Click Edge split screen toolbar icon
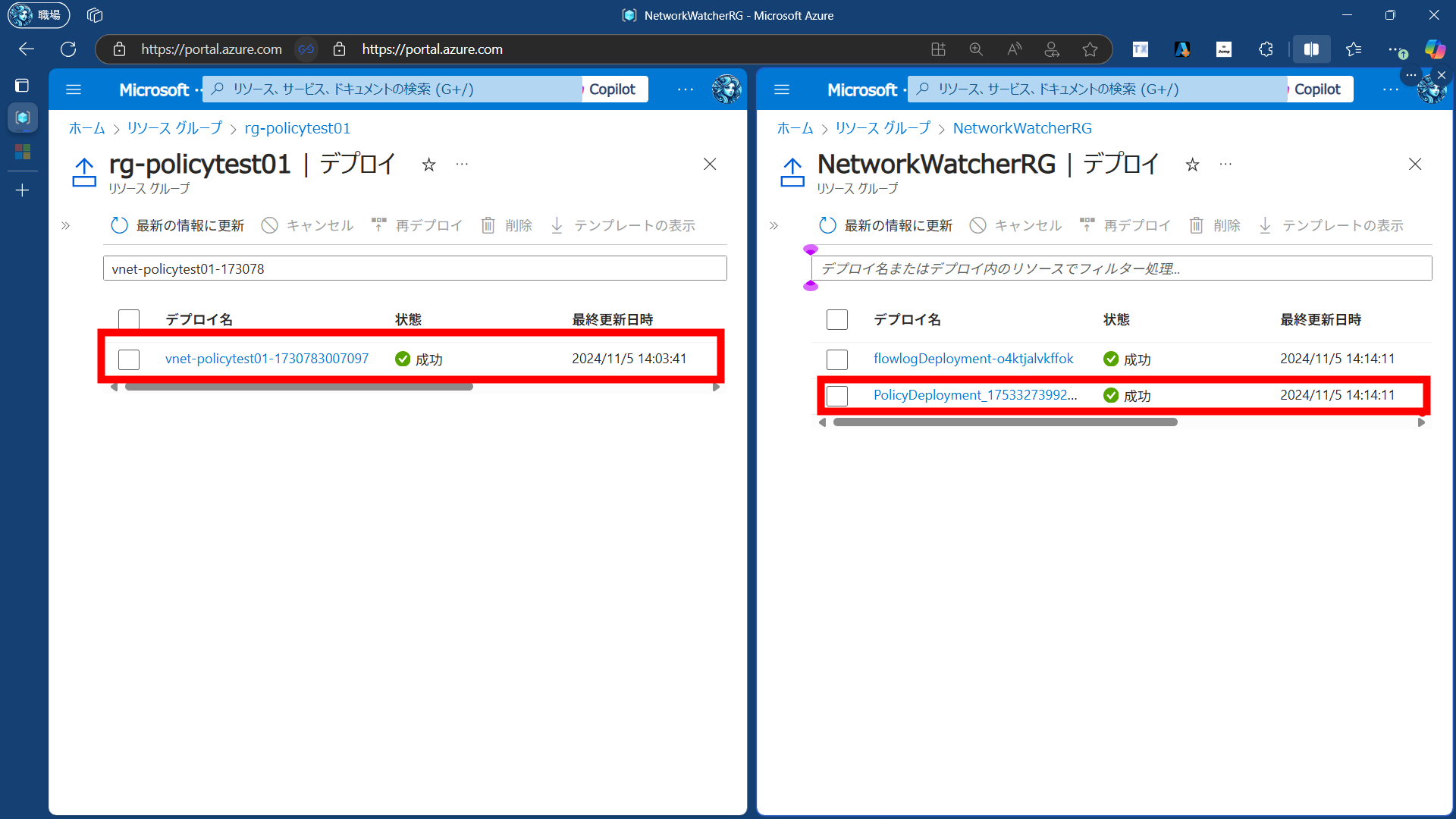The width and height of the screenshot is (1456, 819). tap(1311, 49)
